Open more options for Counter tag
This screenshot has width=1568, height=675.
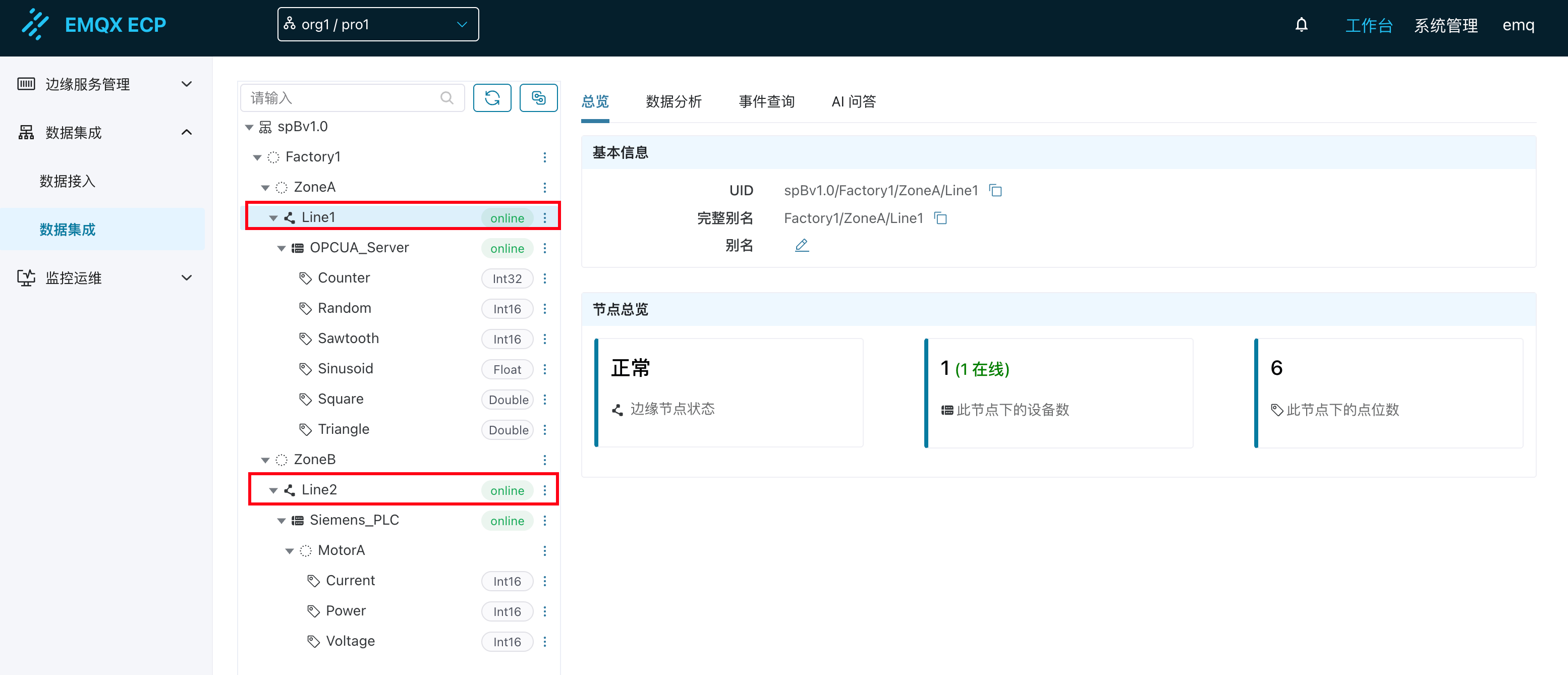(545, 278)
